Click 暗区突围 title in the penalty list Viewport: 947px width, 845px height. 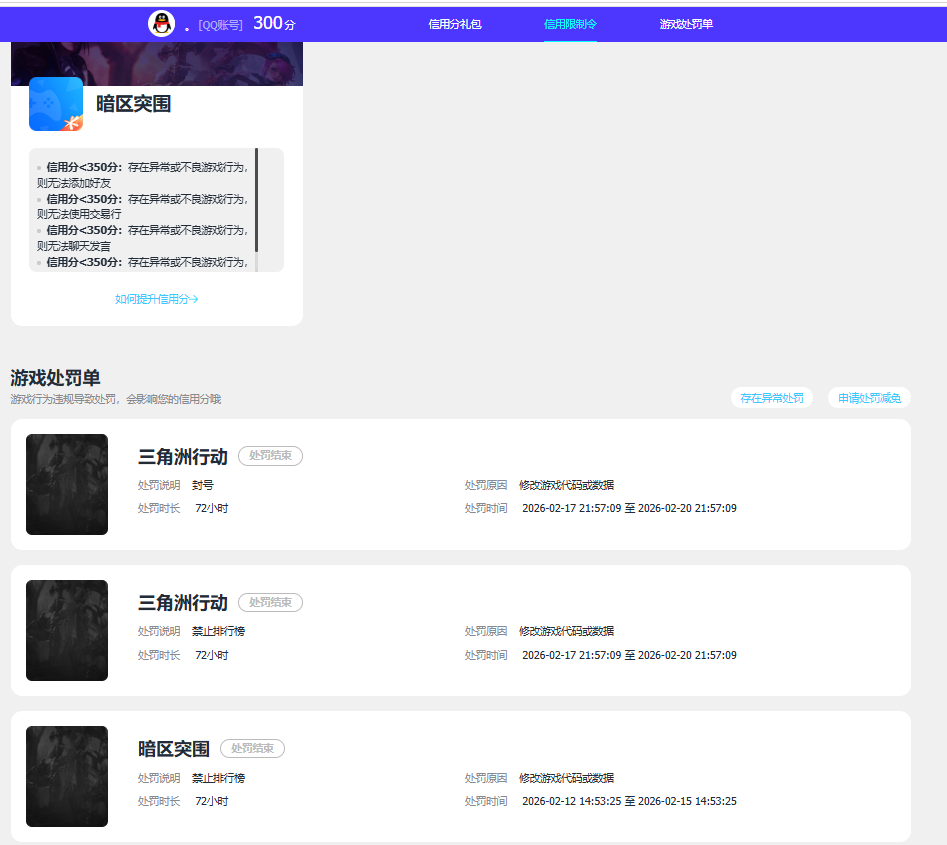click(x=174, y=749)
